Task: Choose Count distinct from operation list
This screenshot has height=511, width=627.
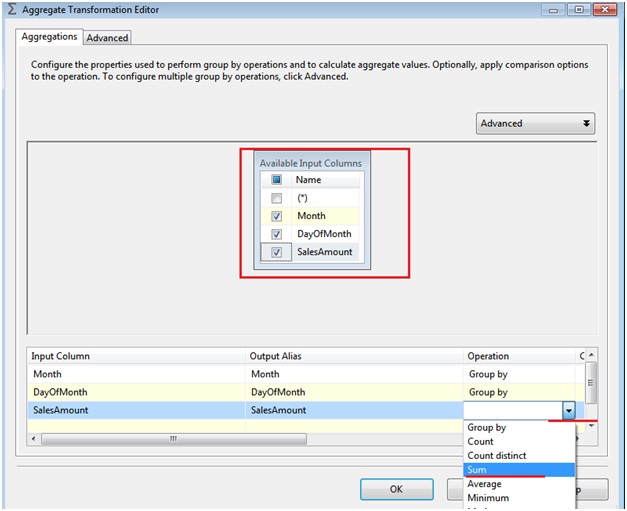Action: 519,455
